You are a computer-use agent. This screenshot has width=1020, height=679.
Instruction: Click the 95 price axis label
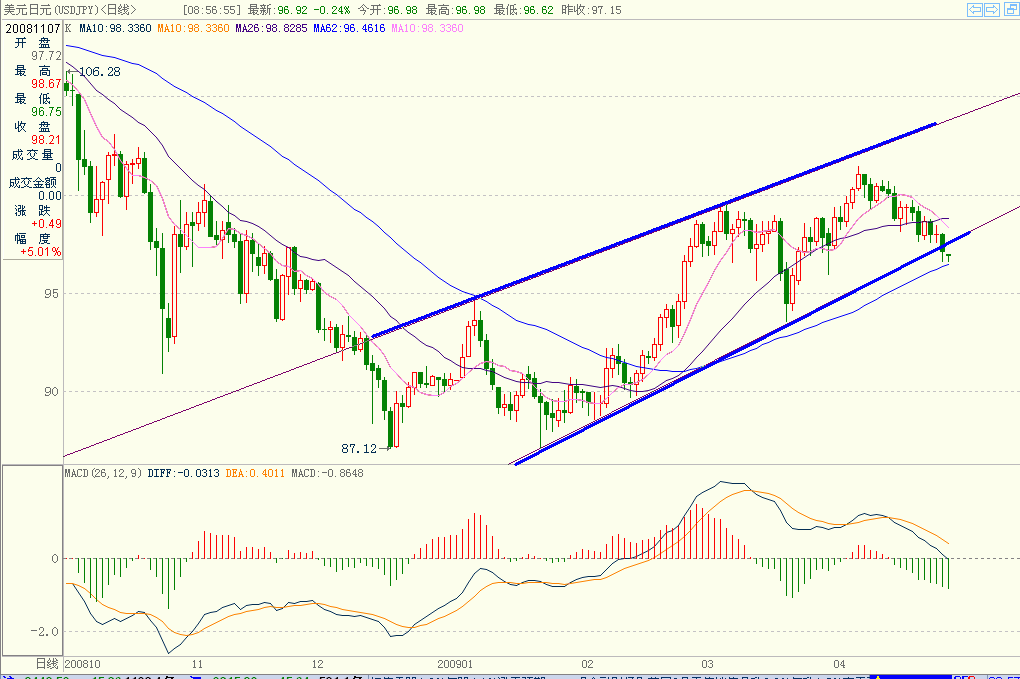coord(51,293)
